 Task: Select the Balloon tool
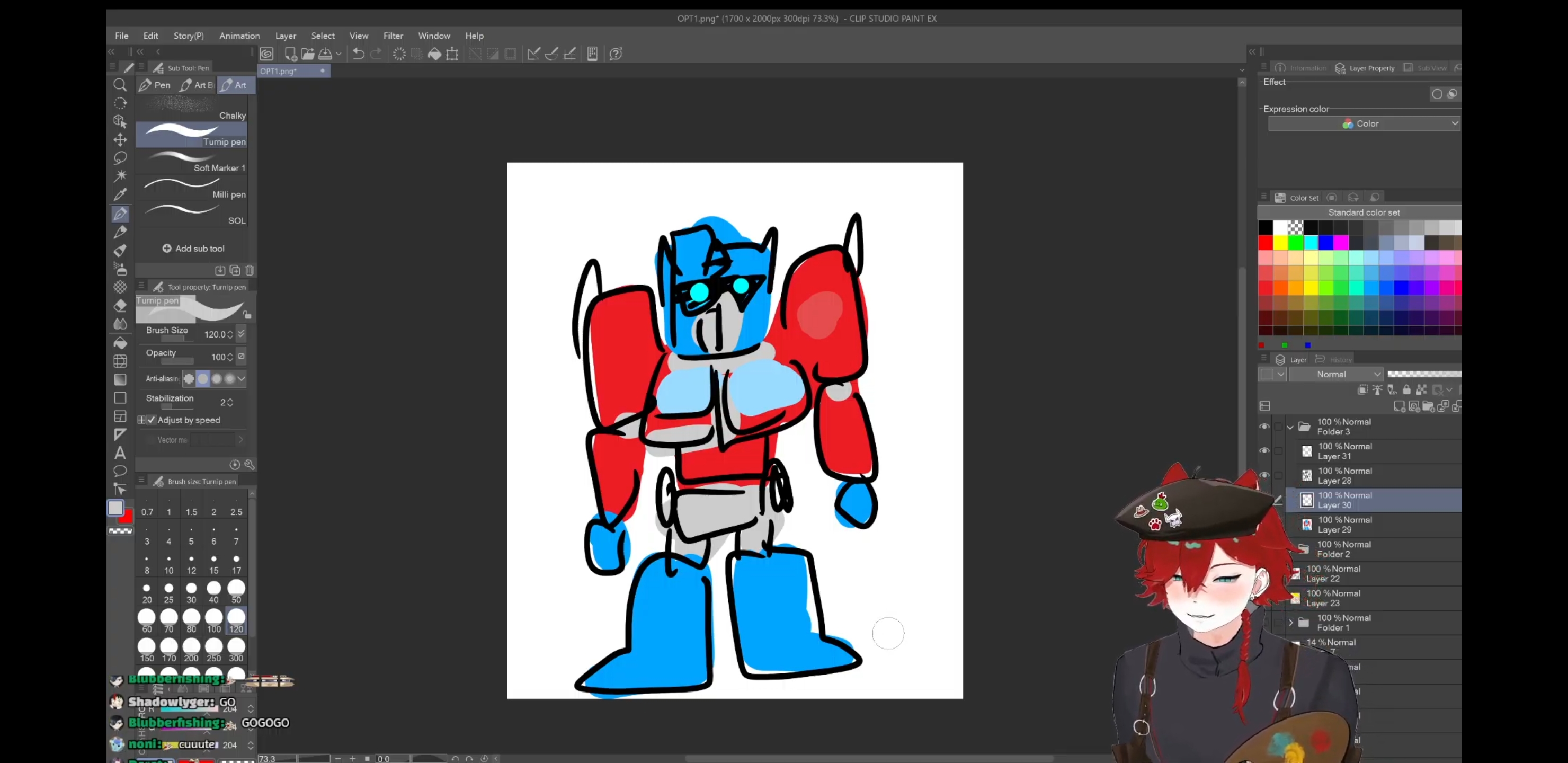(x=120, y=472)
